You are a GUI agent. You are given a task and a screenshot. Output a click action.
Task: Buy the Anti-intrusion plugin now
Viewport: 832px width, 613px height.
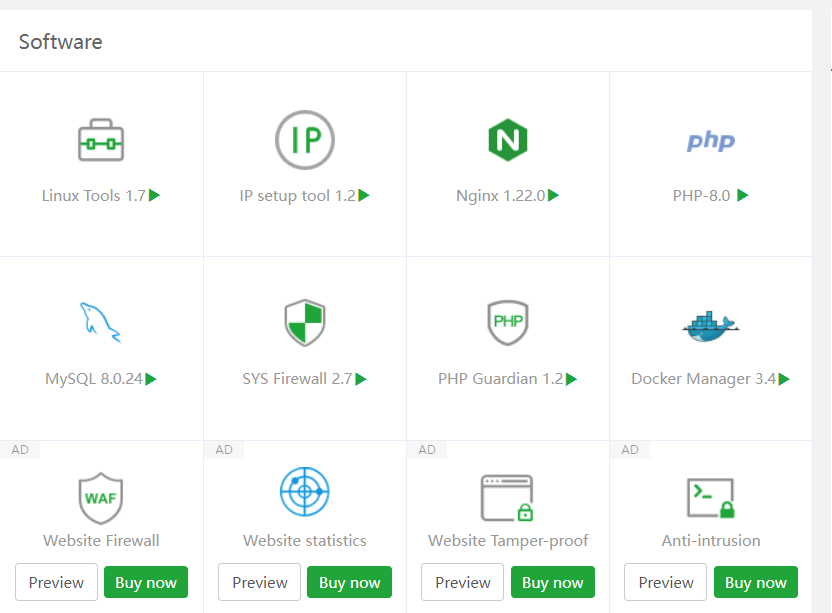(756, 582)
